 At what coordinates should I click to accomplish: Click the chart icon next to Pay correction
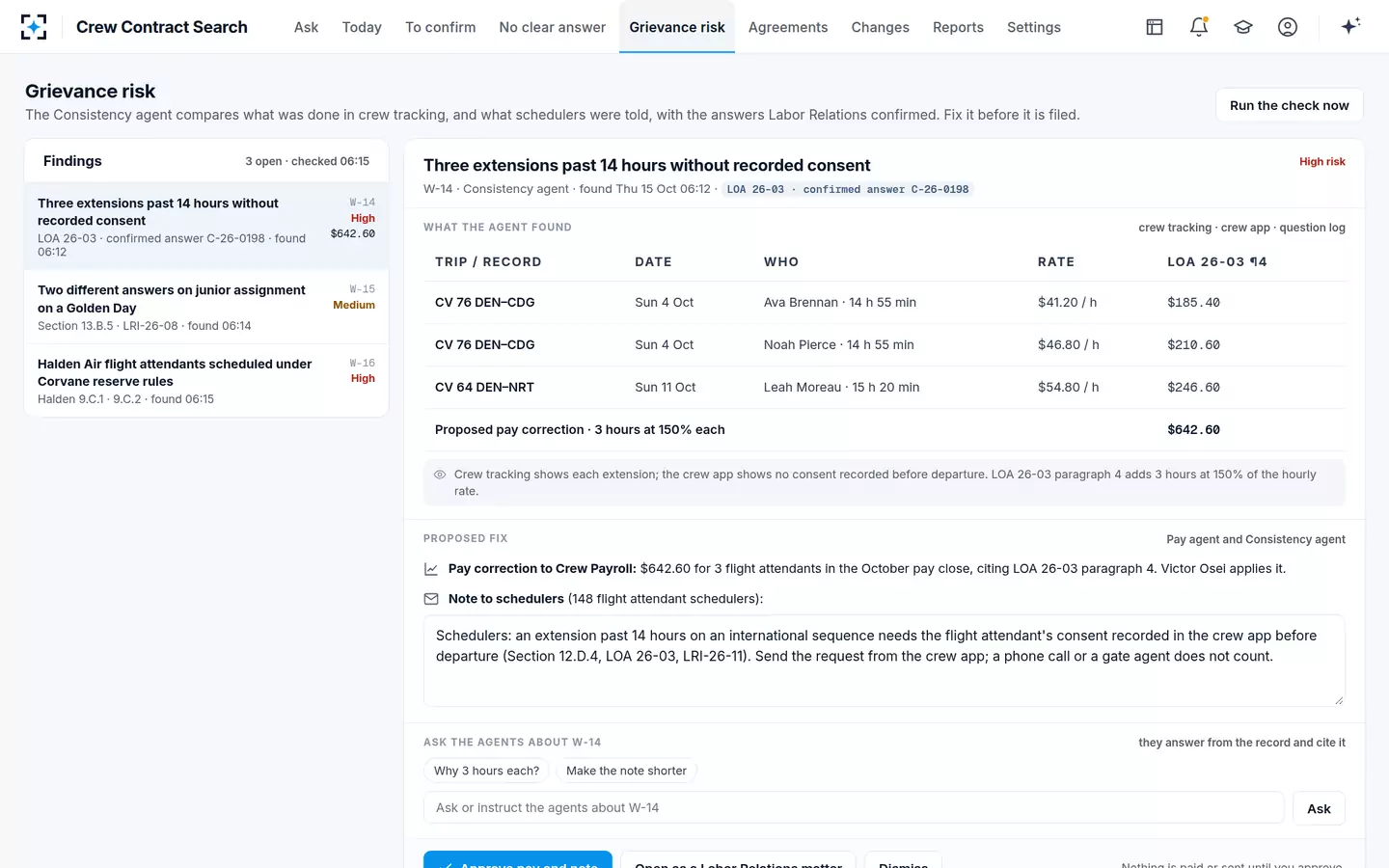(x=431, y=569)
